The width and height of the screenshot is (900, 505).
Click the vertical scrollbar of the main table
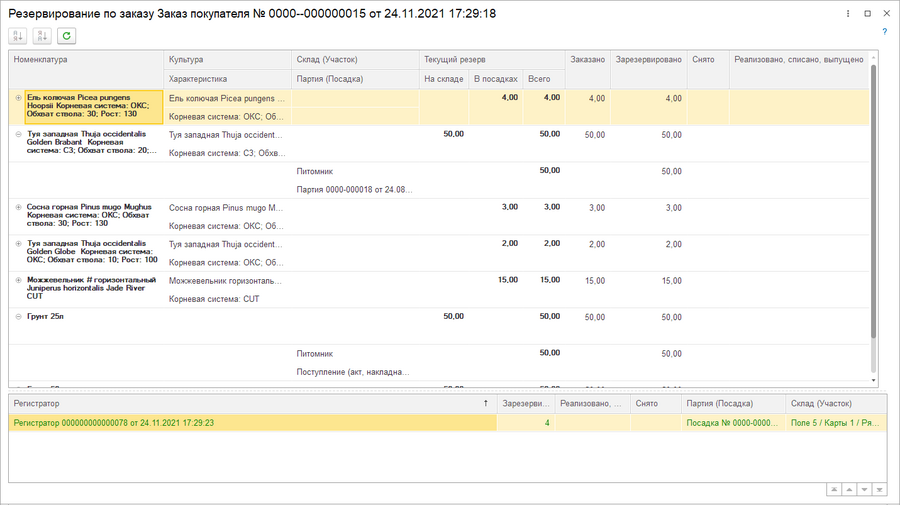tap(875, 200)
